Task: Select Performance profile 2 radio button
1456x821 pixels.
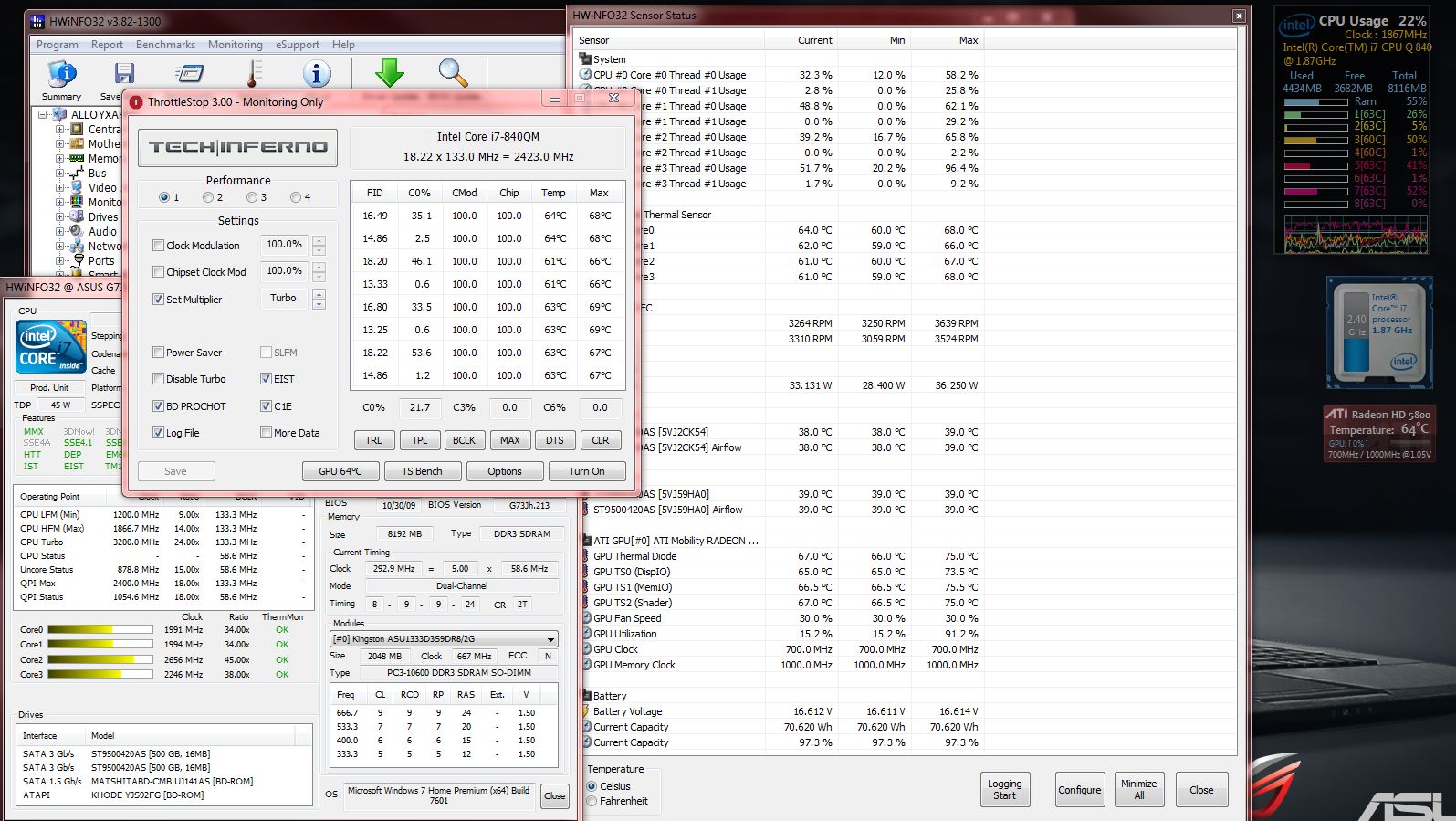Action: coord(208,197)
